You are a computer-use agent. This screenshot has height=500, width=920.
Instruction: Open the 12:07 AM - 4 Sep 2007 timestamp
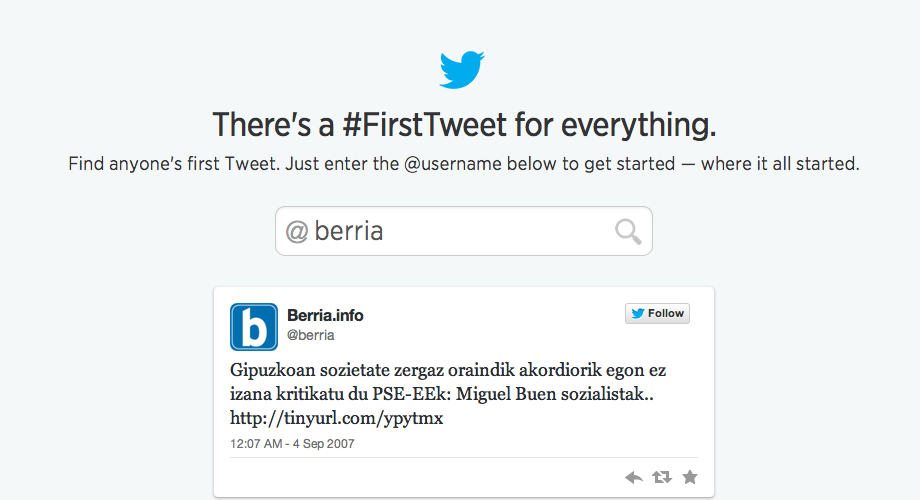292,444
